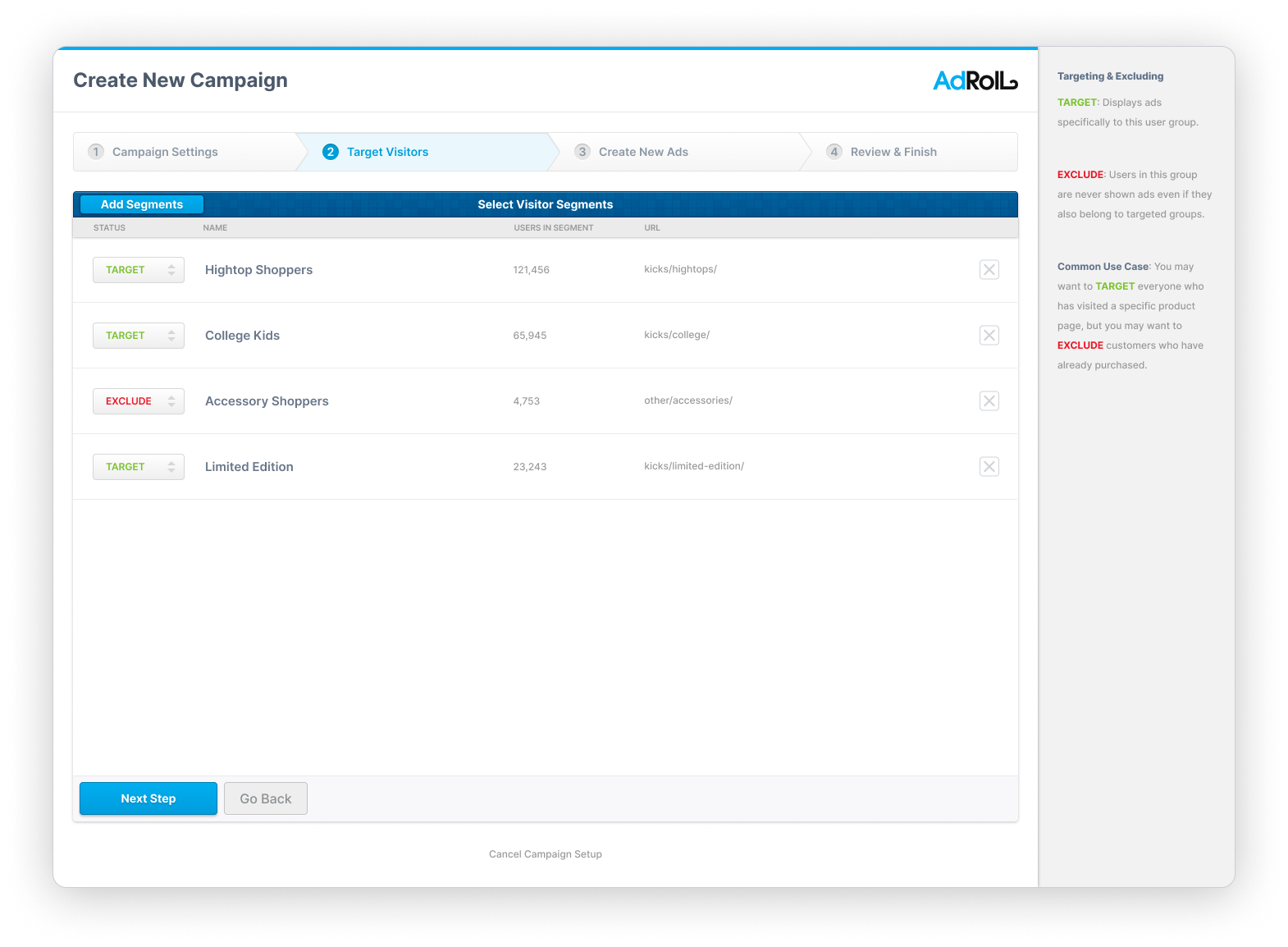Viewport: 1288px width, 947px height.
Task: Proceed with the Next Step button
Action: (x=148, y=798)
